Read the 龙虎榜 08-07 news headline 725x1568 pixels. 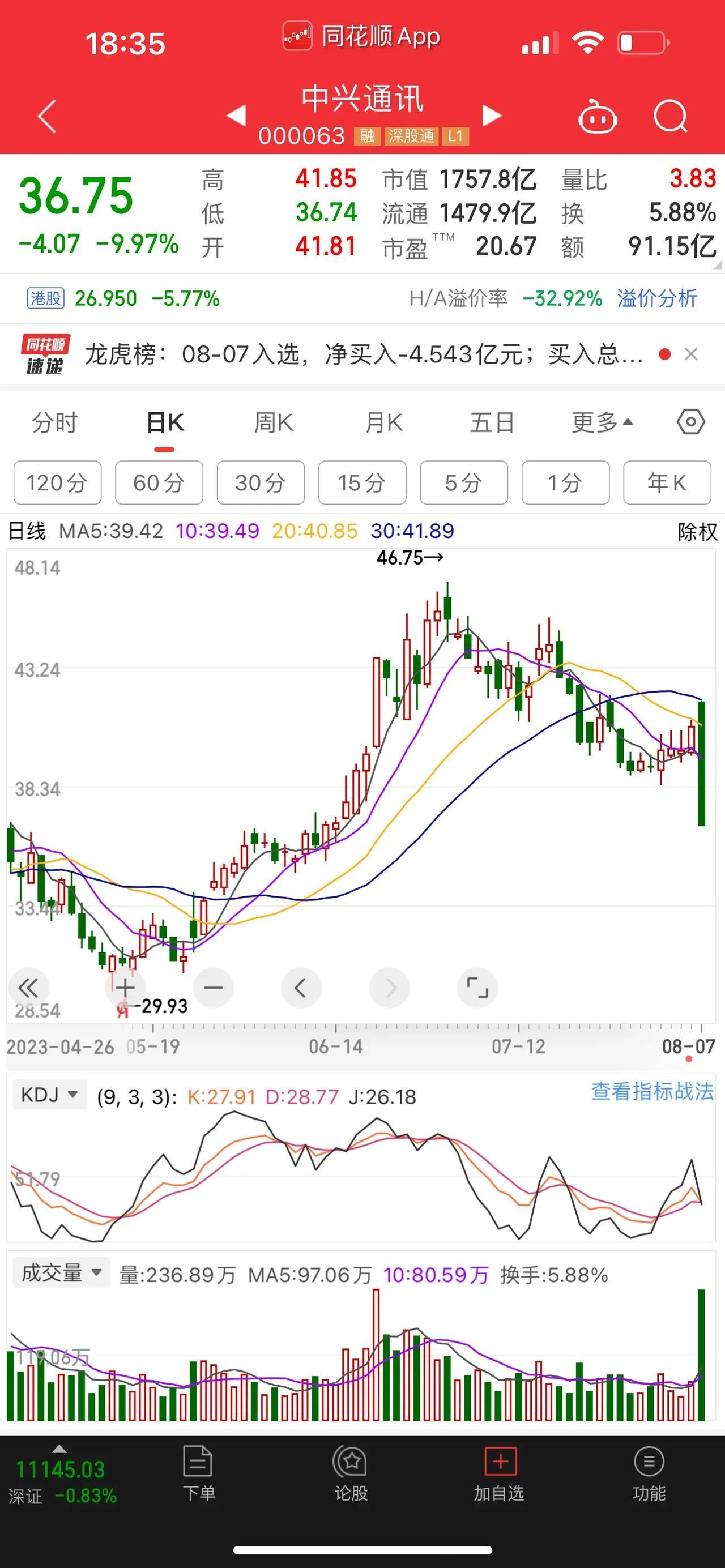tap(364, 354)
